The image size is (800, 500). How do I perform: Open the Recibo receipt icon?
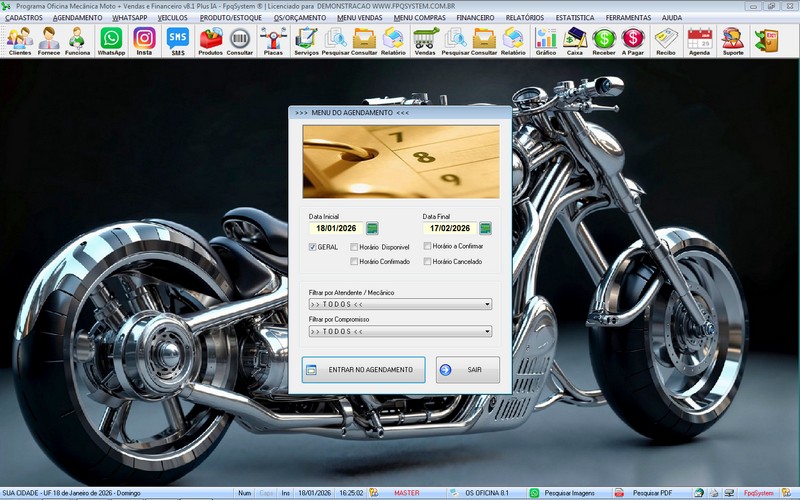click(x=666, y=41)
